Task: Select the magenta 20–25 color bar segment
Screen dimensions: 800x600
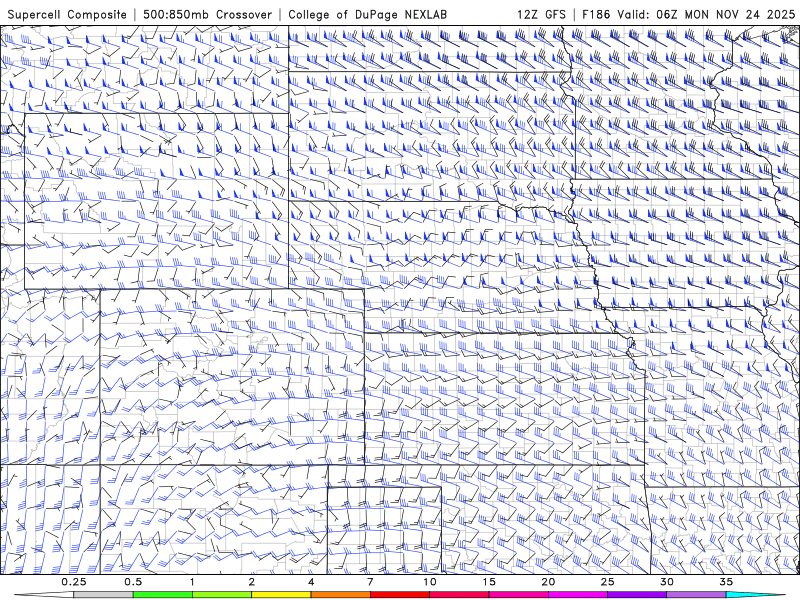Action: click(x=578, y=595)
